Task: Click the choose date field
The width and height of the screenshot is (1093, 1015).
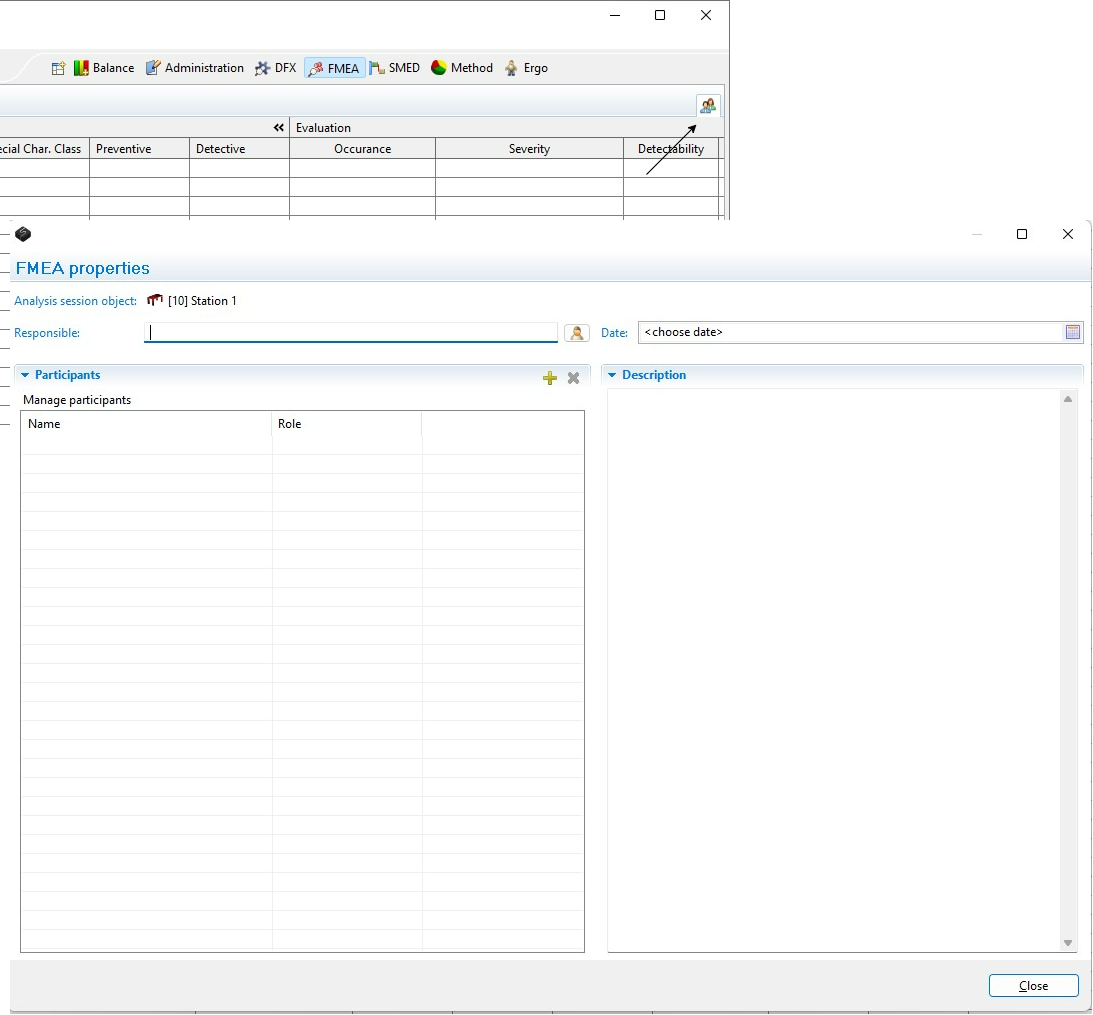Action: (x=850, y=332)
